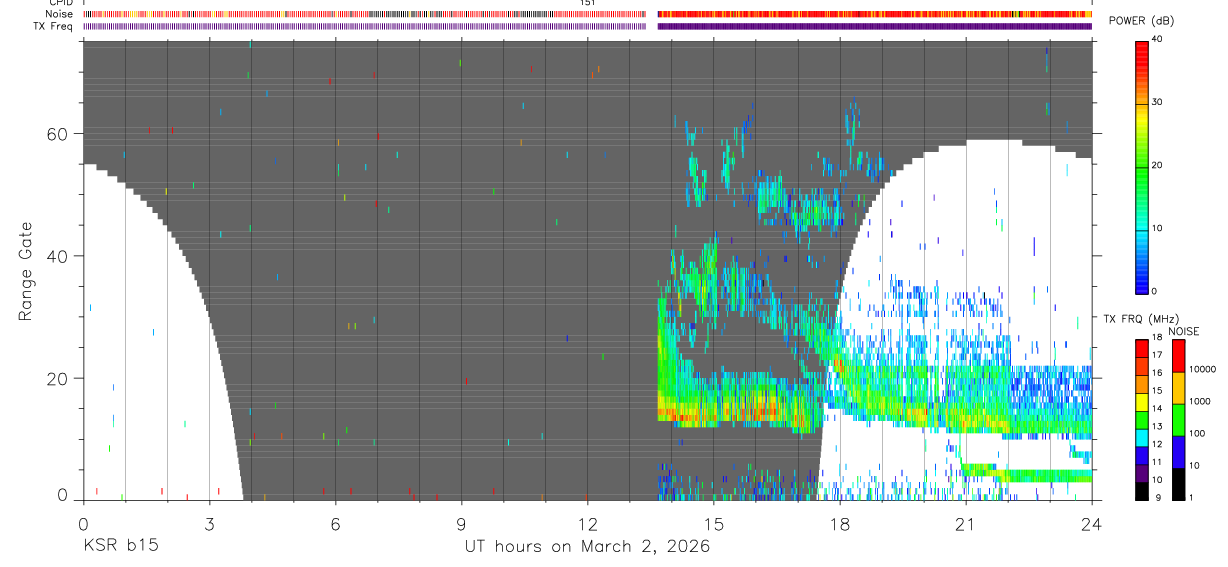This screenshot has width=1228, height=567.
Task: Select the '21' UT hour tick label
Action: click(966, 522)
